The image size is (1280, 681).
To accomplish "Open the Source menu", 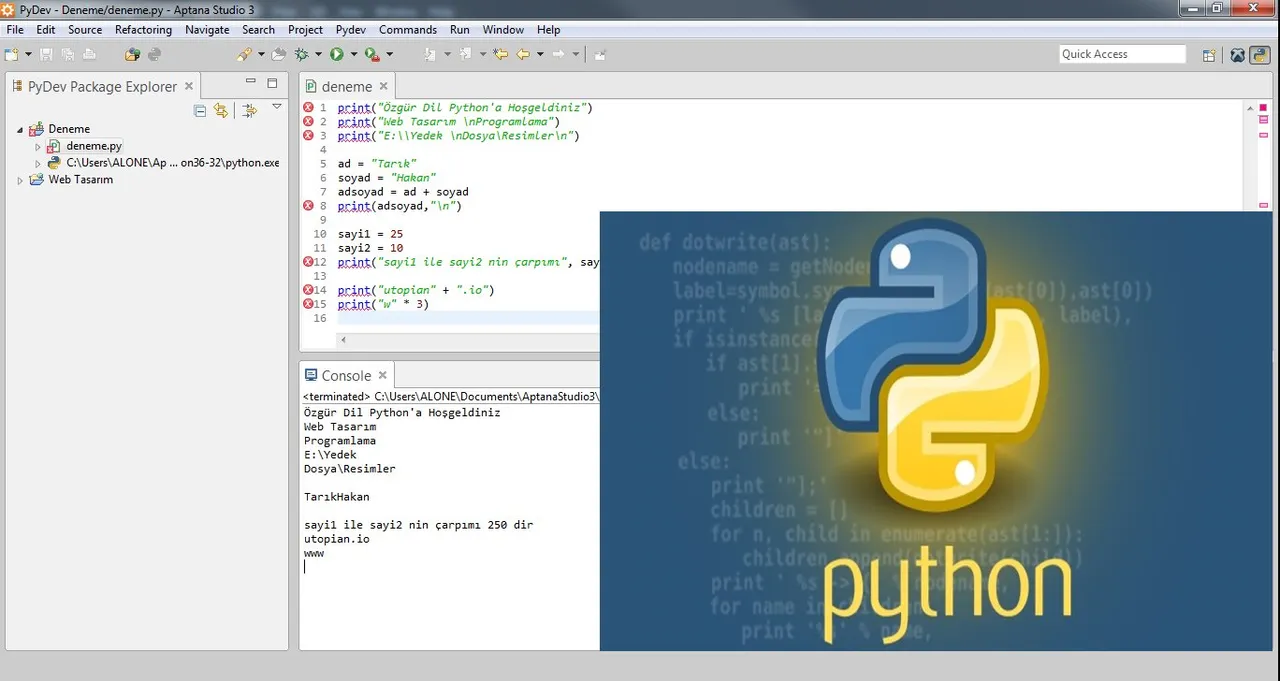I will 85,30.
